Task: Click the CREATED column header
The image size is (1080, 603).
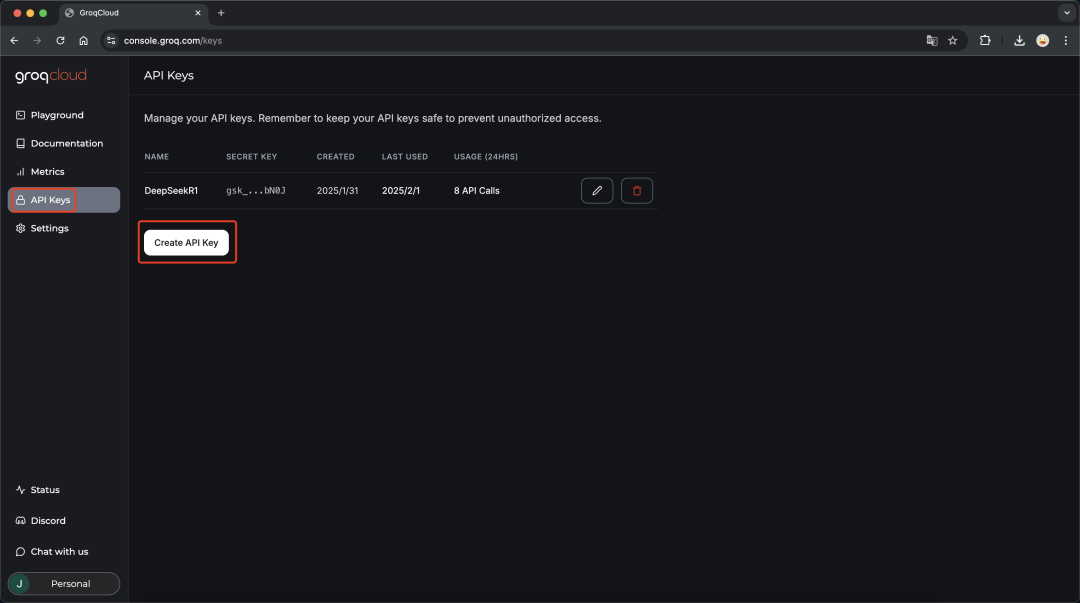Action: click(x=335, y=157)
